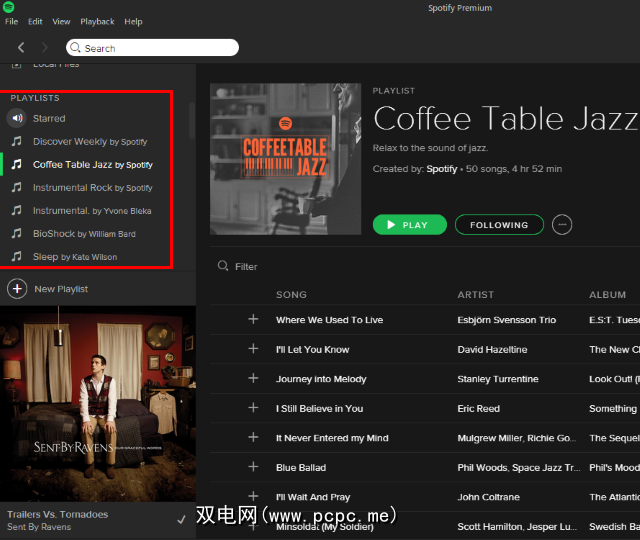
Task: Sort by the ARTIST column header
Action: (x=476, y=295)
